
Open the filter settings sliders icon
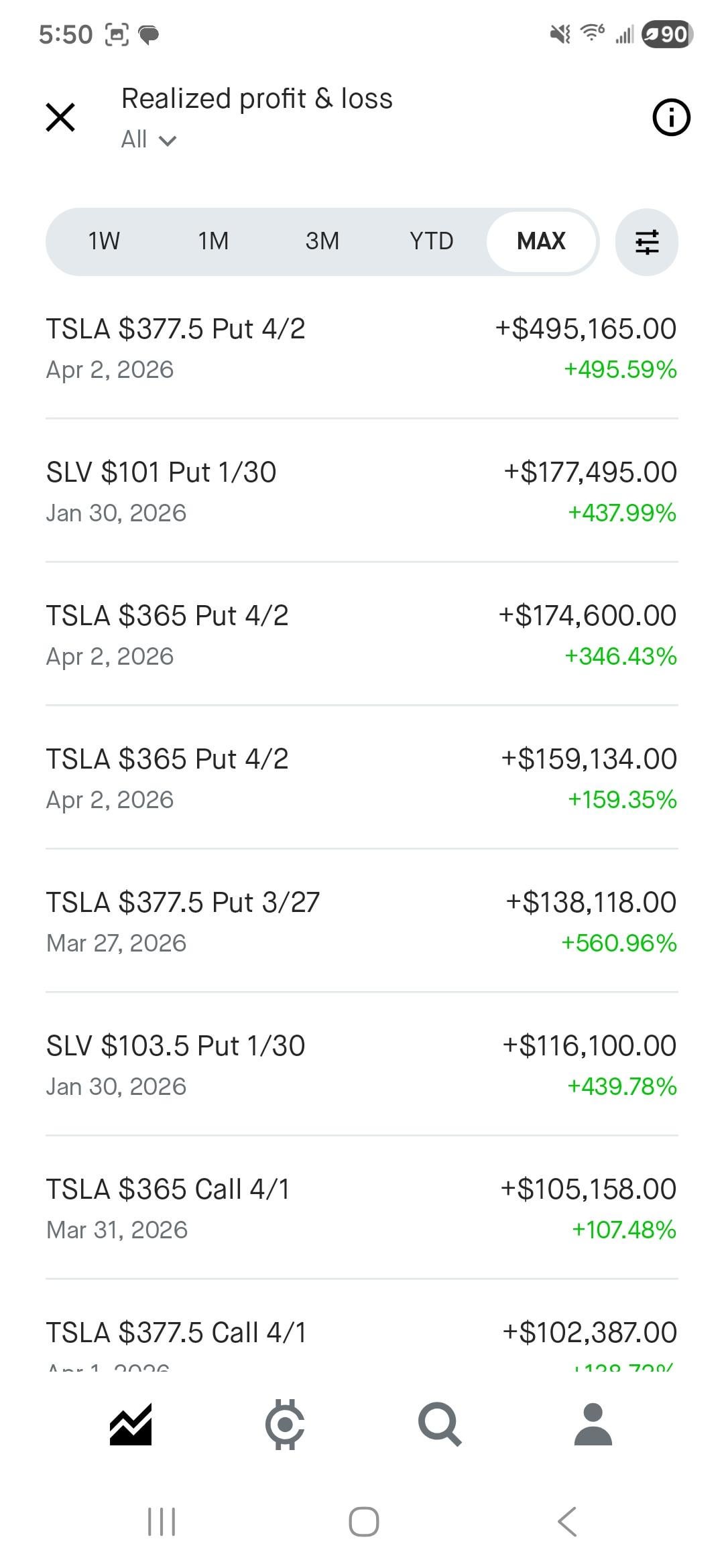(x=646, y=242)
